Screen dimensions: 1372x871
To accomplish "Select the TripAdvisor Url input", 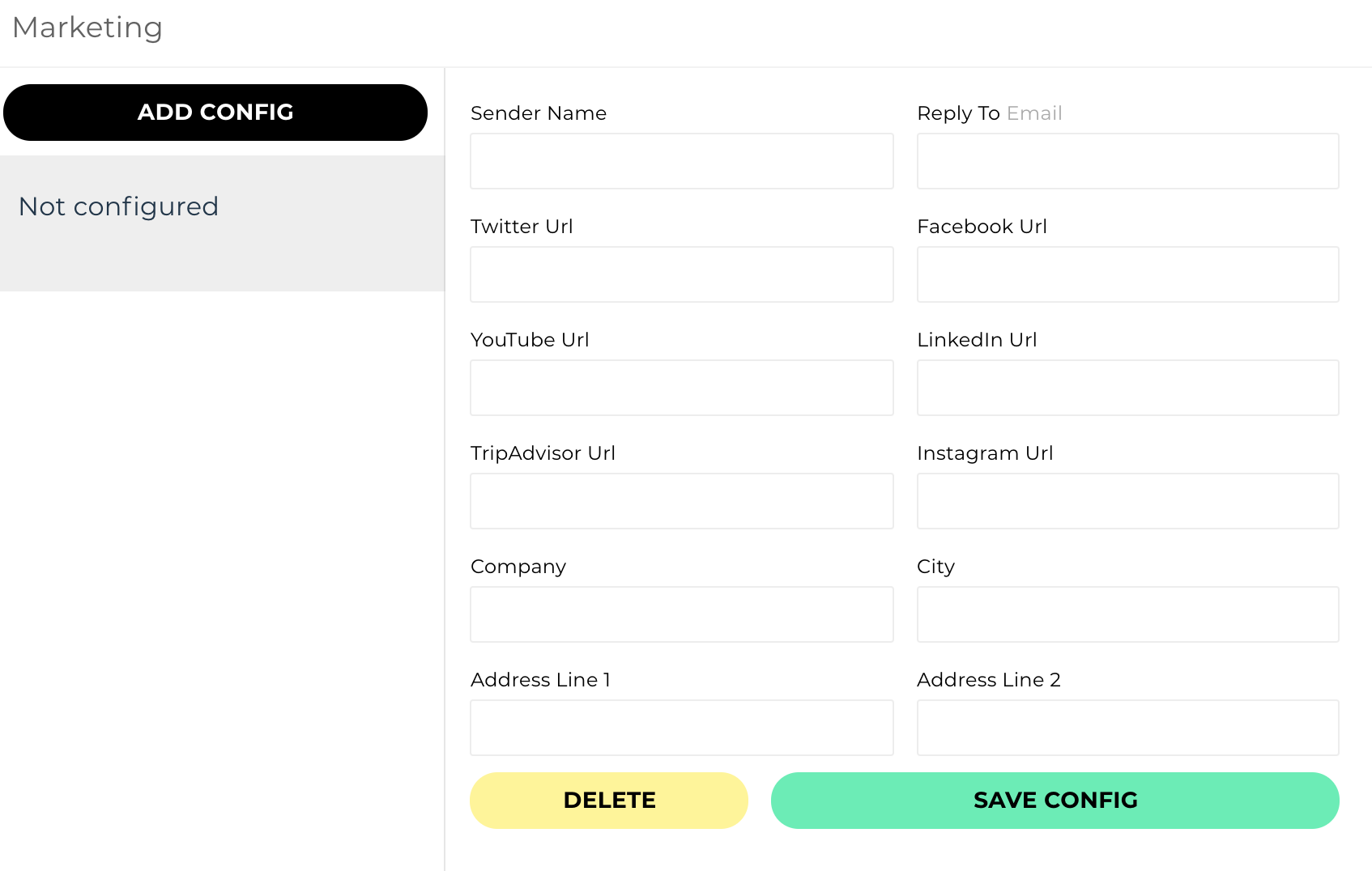I will click(681, 501).
